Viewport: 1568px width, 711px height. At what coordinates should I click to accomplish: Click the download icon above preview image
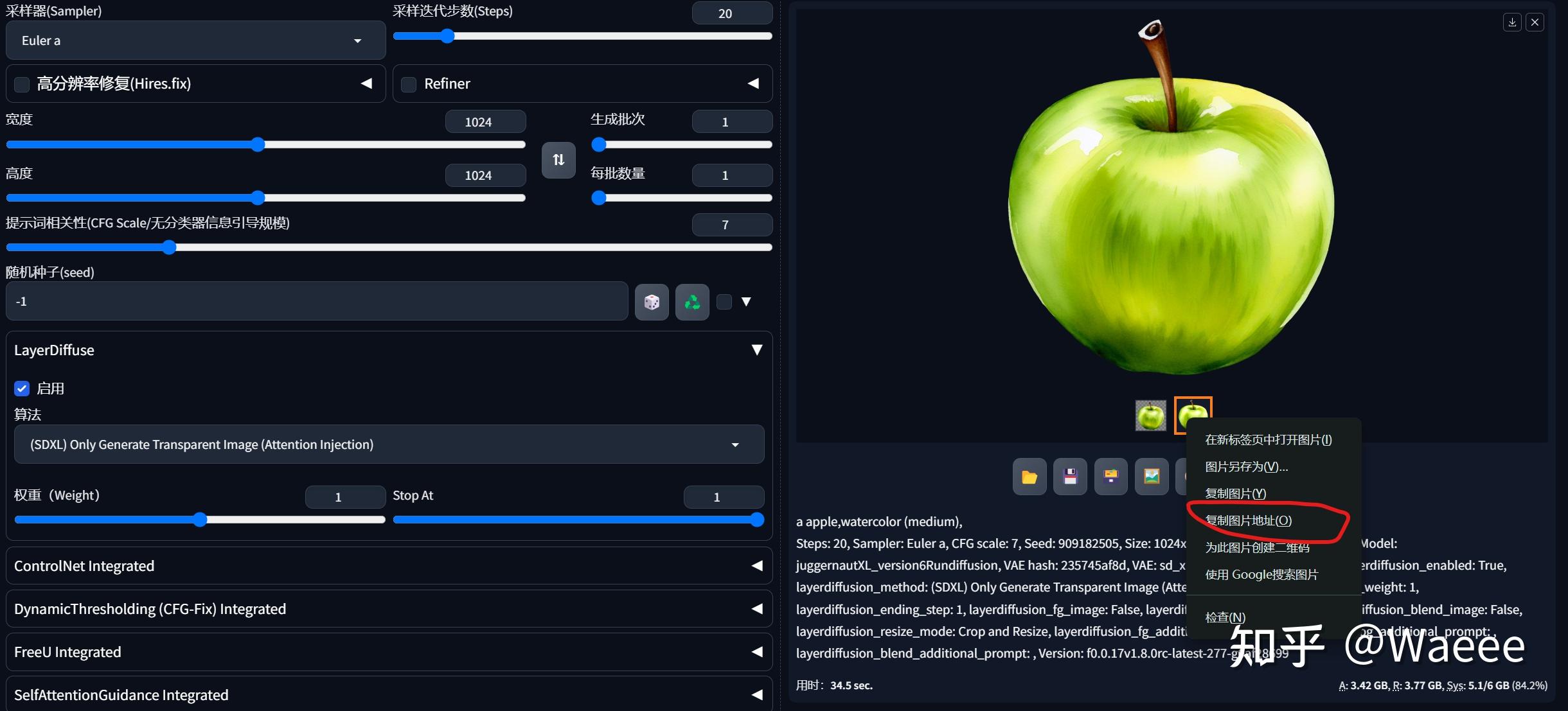[1512, 22]
